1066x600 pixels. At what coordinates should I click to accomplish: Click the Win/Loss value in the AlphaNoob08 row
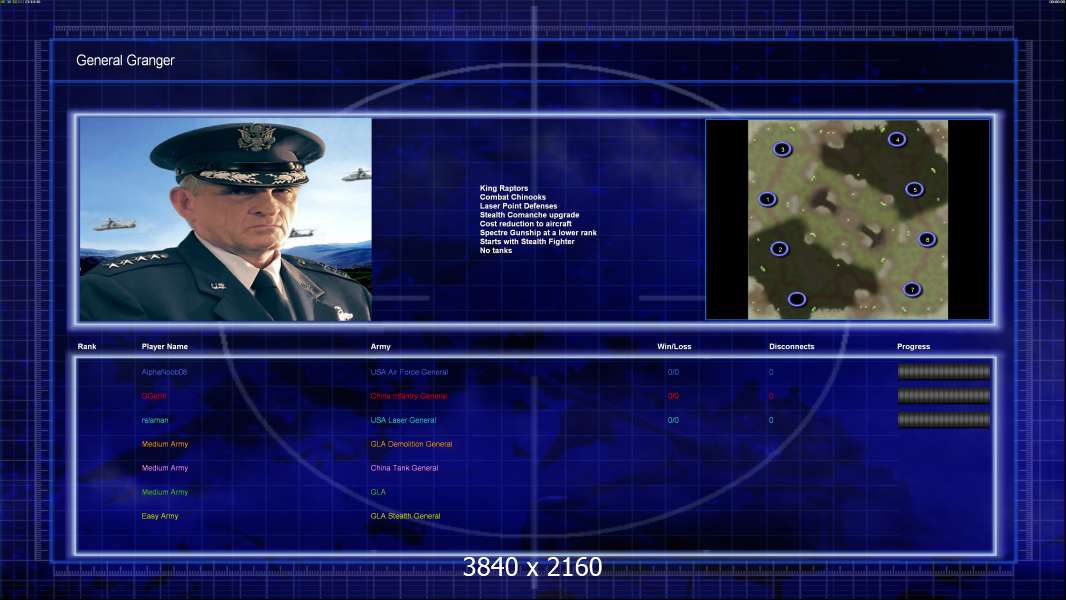click(673, 372)
